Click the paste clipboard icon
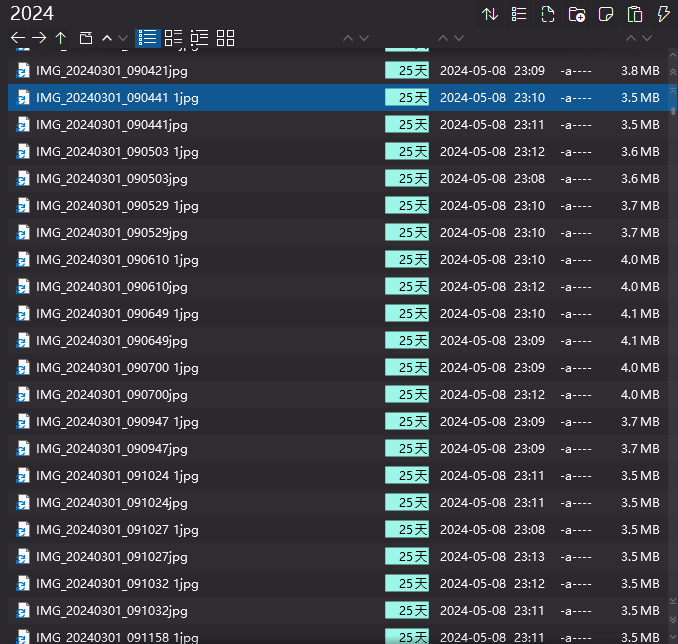This screenshot has width=678, height=644. click(x=634, y=14)
